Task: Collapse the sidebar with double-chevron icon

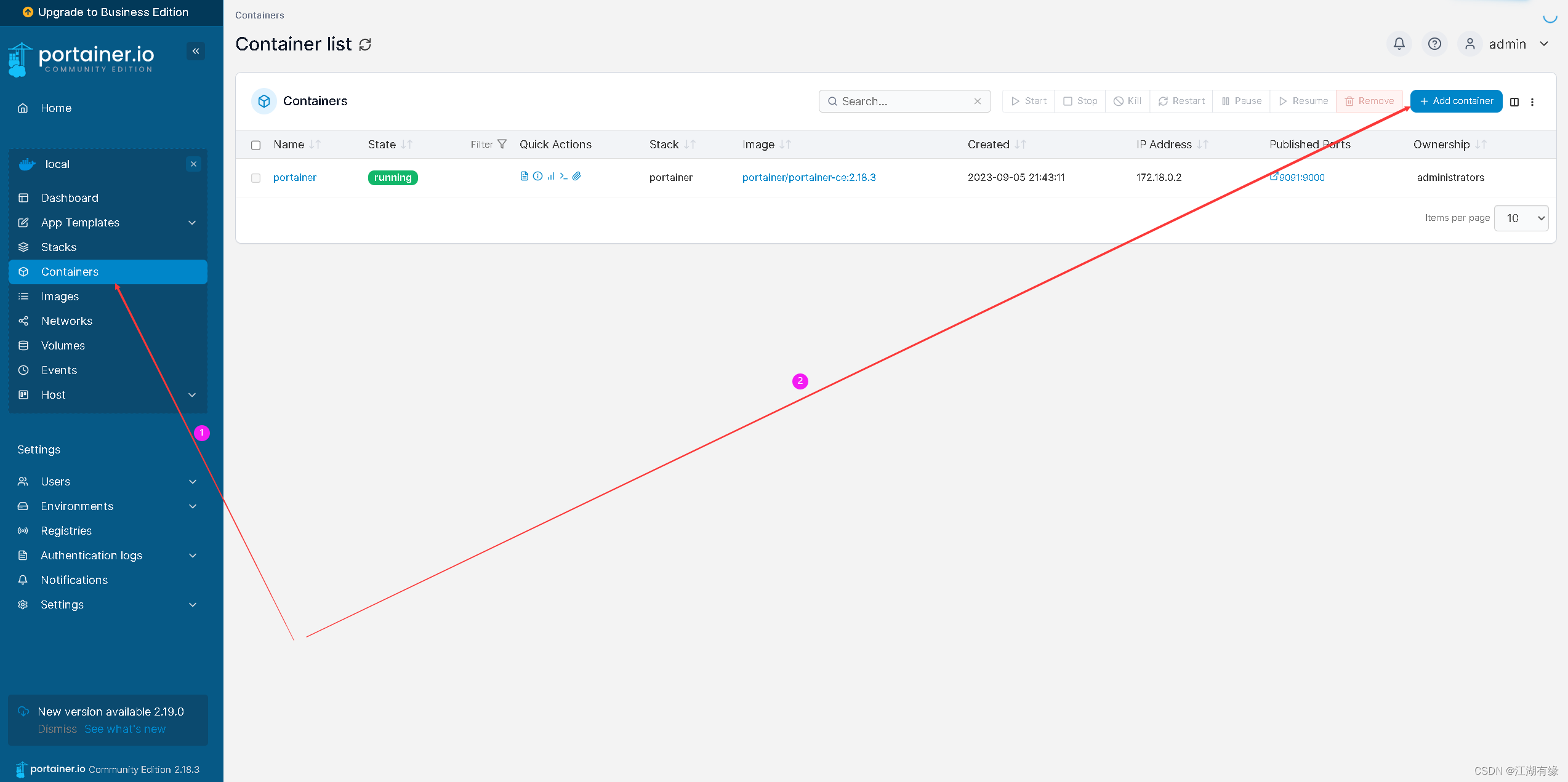Action: click(196, 51)
